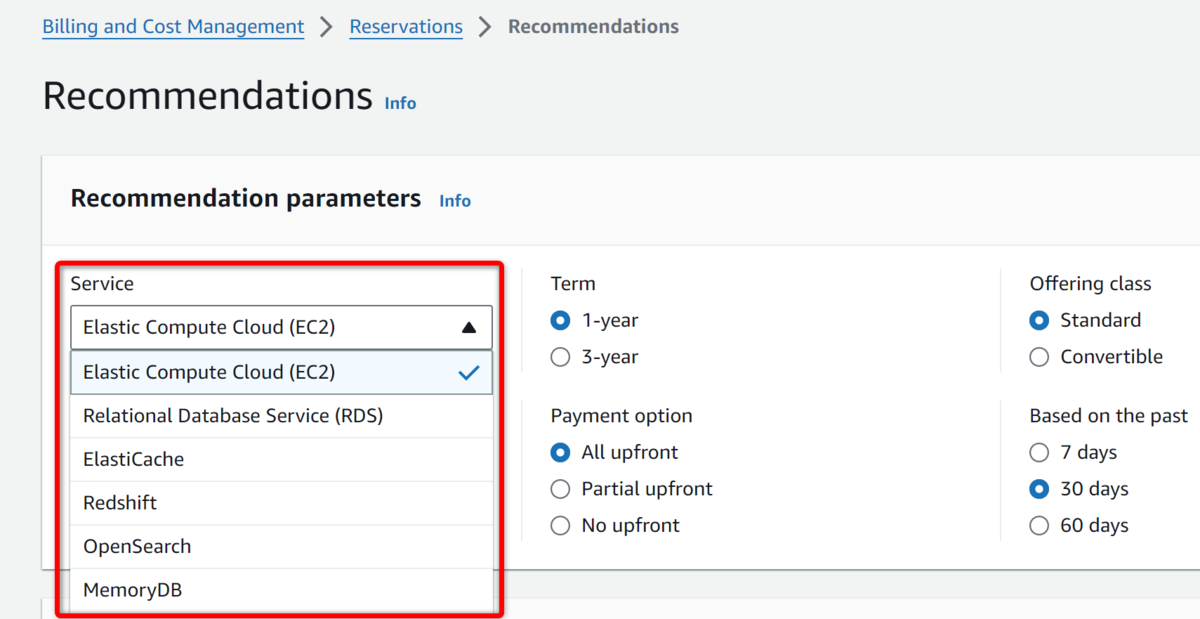Choose Elastic Compute Cloud (EC2) in list

coord(281,372)
